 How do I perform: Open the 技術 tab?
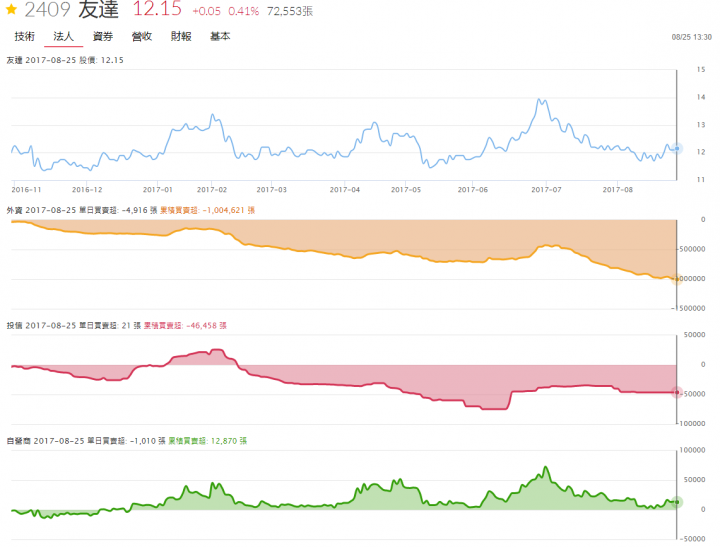(24, 36)
